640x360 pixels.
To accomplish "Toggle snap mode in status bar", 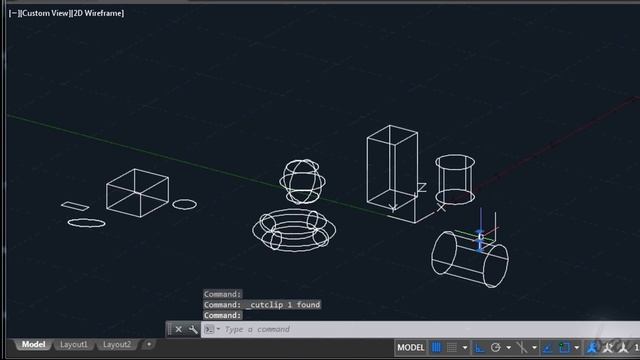I will point(452,348).
